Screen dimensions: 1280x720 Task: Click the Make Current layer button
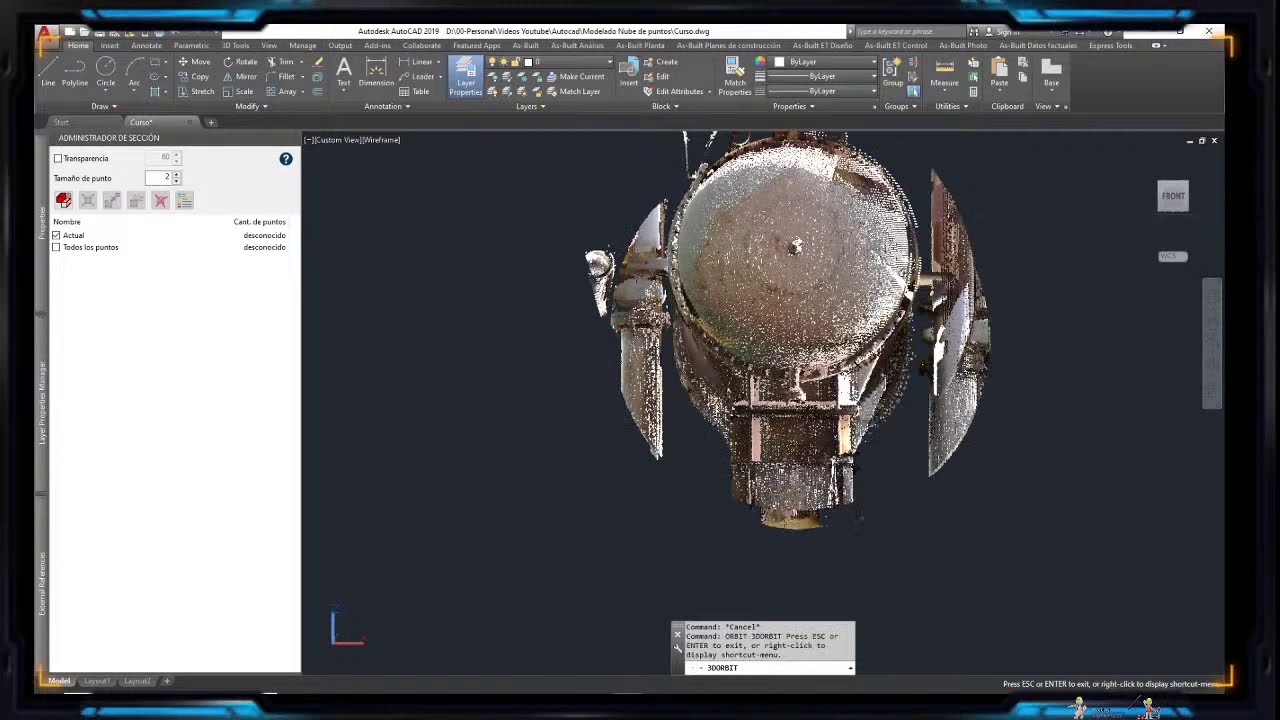[575, 77]
